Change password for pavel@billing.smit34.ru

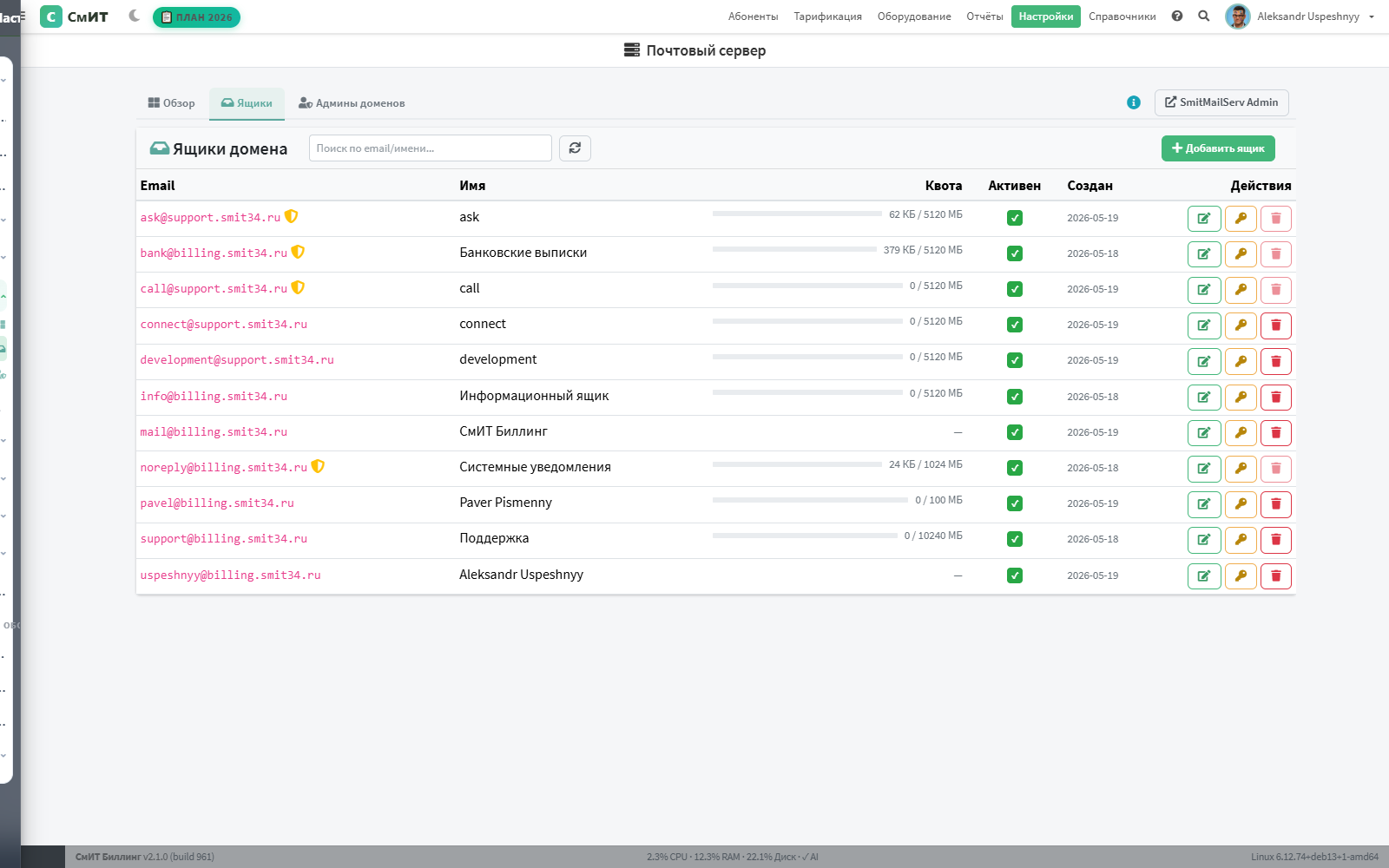point(1241,504)
